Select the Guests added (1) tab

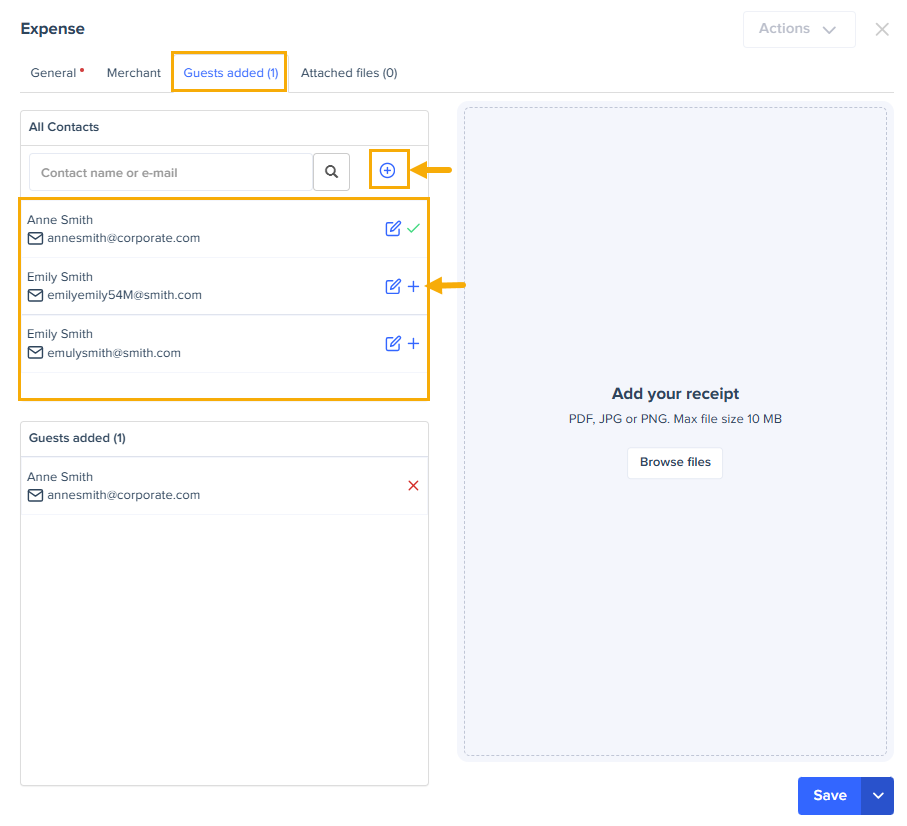click(230, 73)
